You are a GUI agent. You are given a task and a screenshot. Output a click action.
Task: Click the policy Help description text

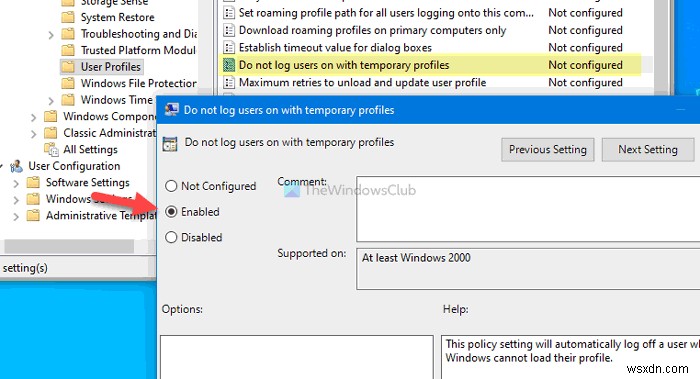click(x=572, y=351)
